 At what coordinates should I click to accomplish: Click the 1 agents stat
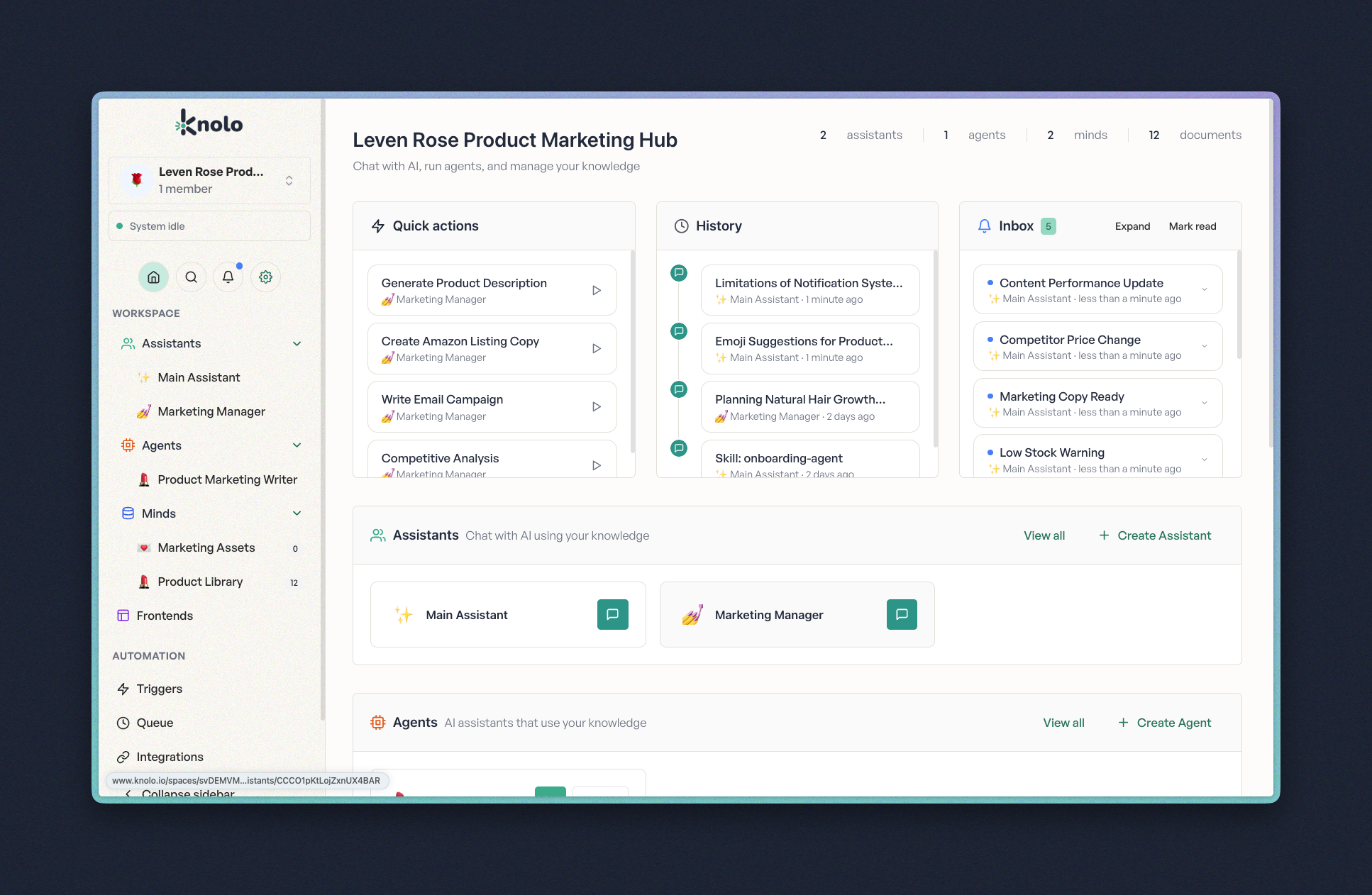pos(974,135)
